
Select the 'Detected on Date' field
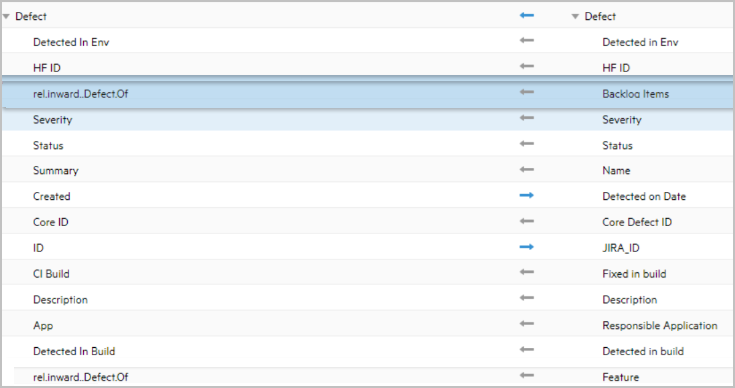pyautogui.click(x=644, y=196)
